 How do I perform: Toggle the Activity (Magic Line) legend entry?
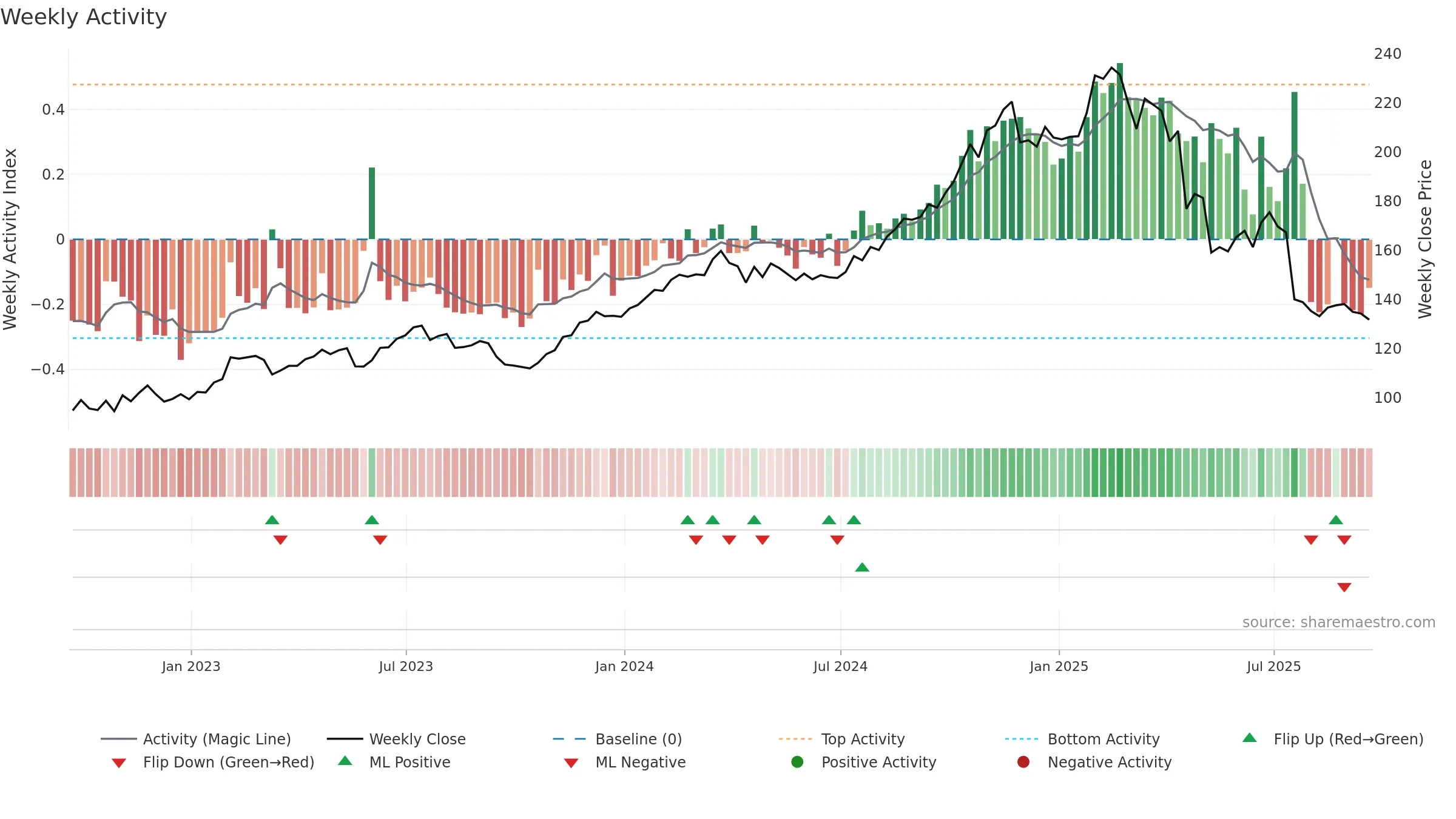click(x=196, y=739)
